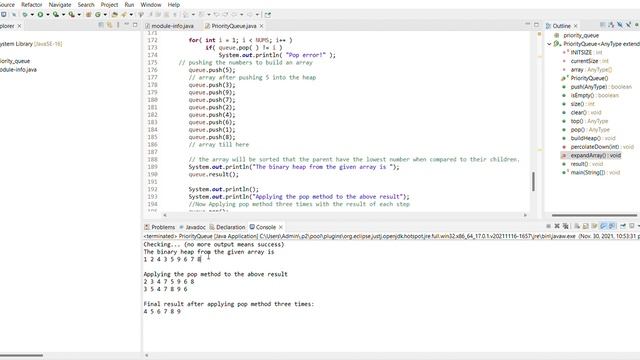Click the editor vertical scrollbar thumb
The height and width of the screenshot is (360, 640).
pos(533,182)
